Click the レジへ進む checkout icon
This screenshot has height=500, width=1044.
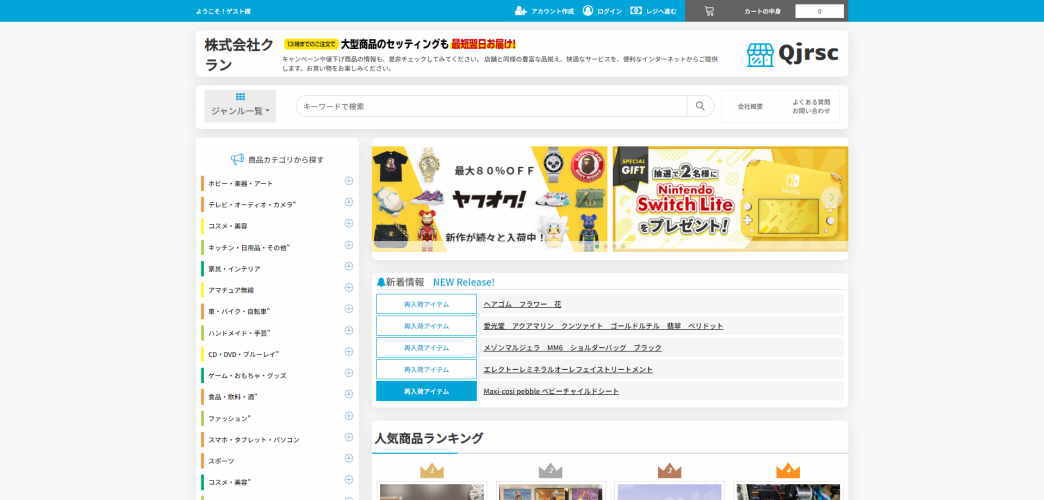pos(636,11)
